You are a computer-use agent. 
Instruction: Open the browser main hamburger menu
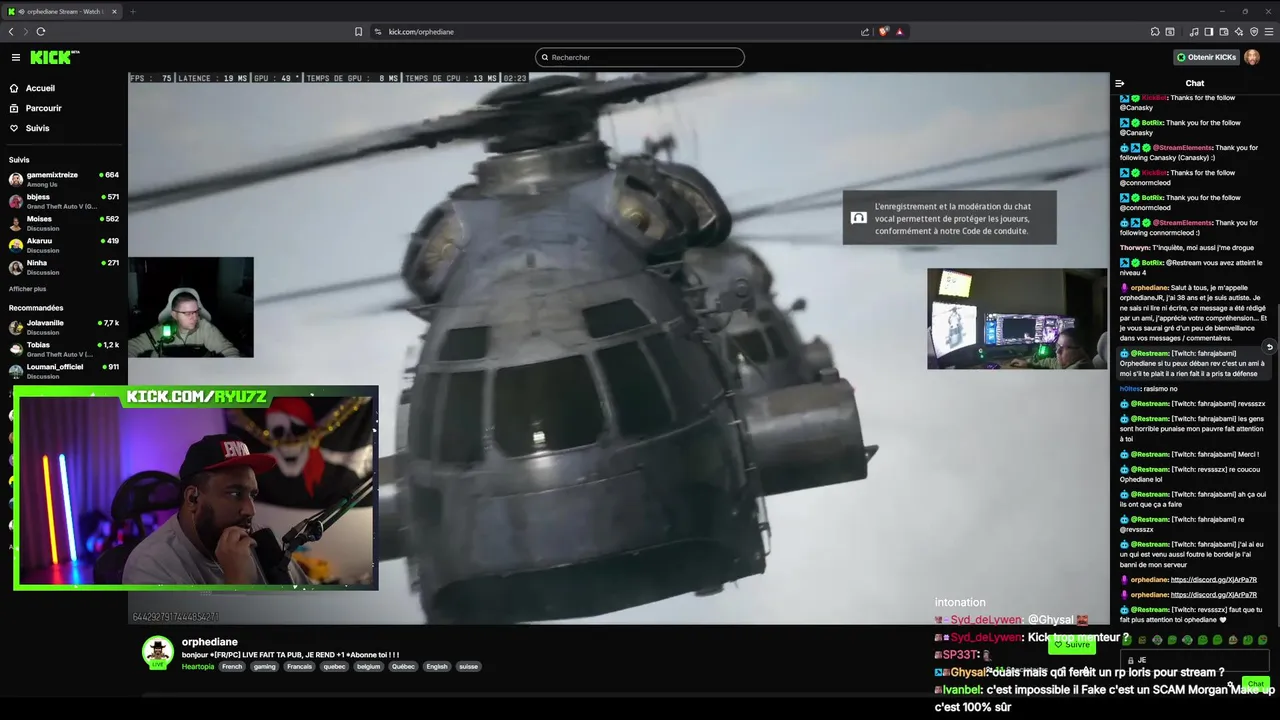coord(1268,31)
